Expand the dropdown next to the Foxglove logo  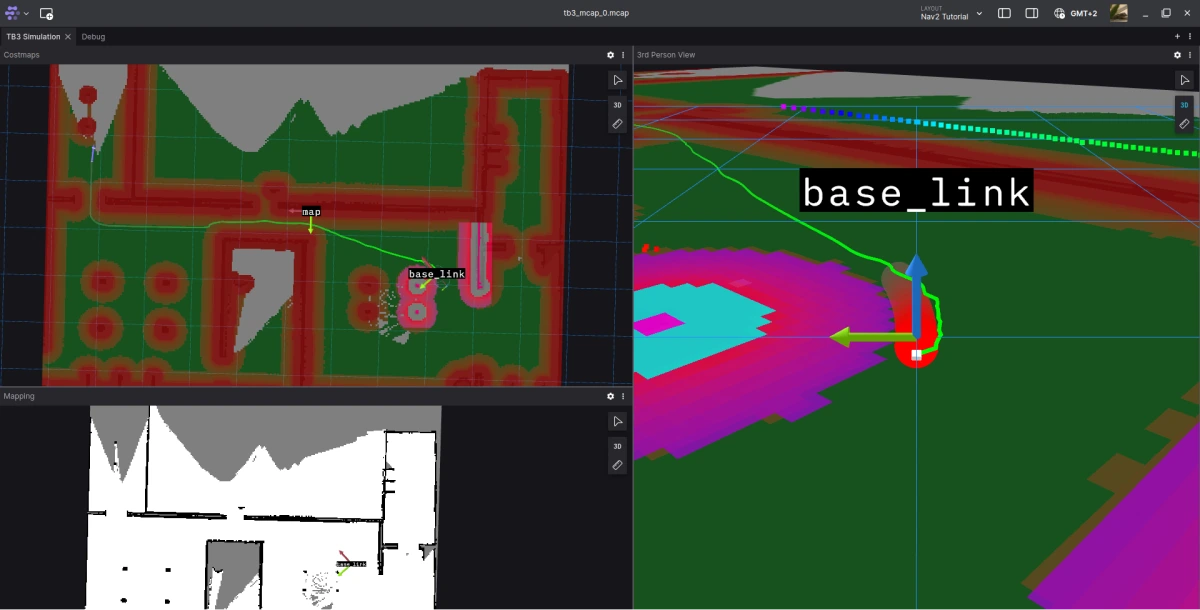click(26, 13)
